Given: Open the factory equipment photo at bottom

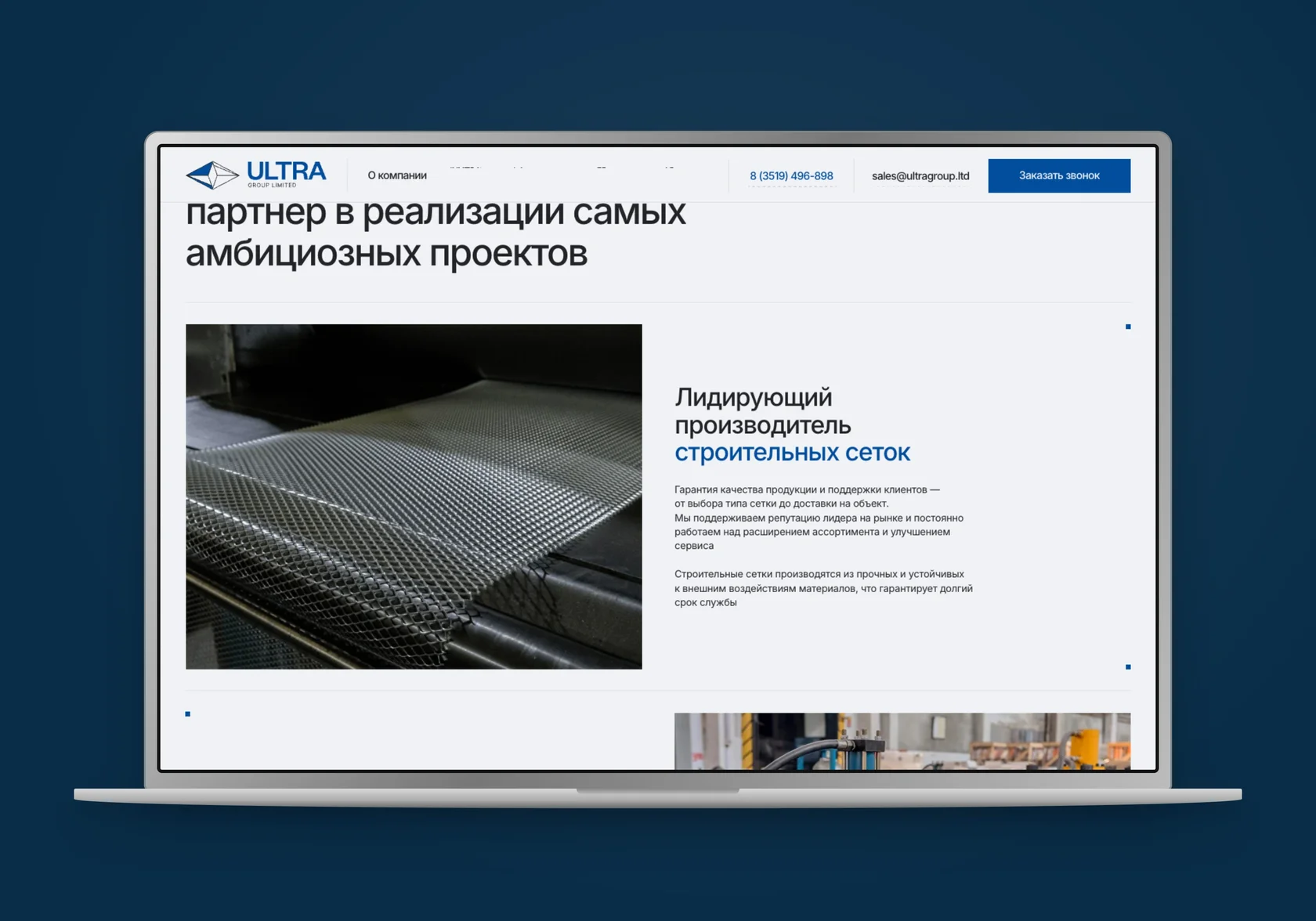Looking at the screenshot, I should 902,741.
